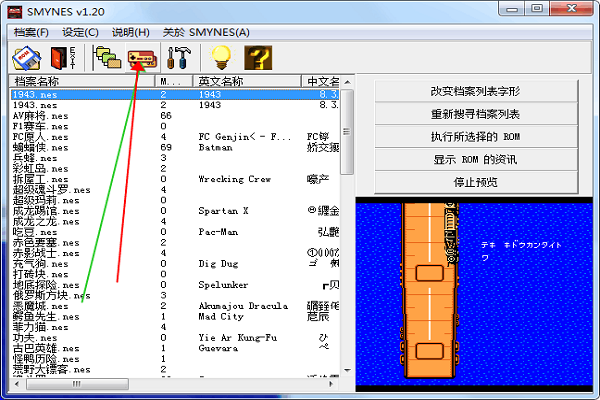Select the 地底探险.nes file
The image size is (600, 400).
pos(46,285)
